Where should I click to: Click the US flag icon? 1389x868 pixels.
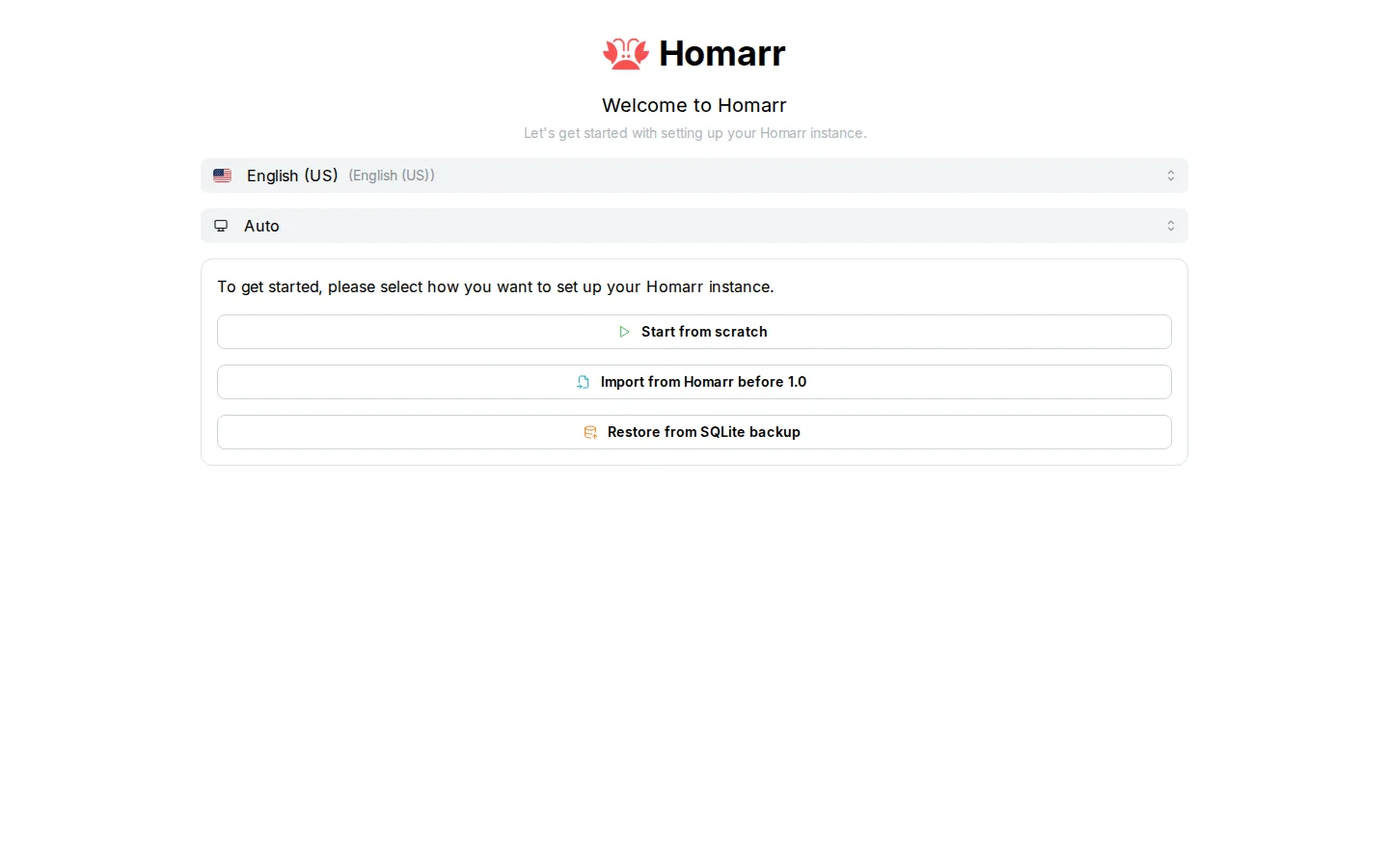tap(223, 176)
